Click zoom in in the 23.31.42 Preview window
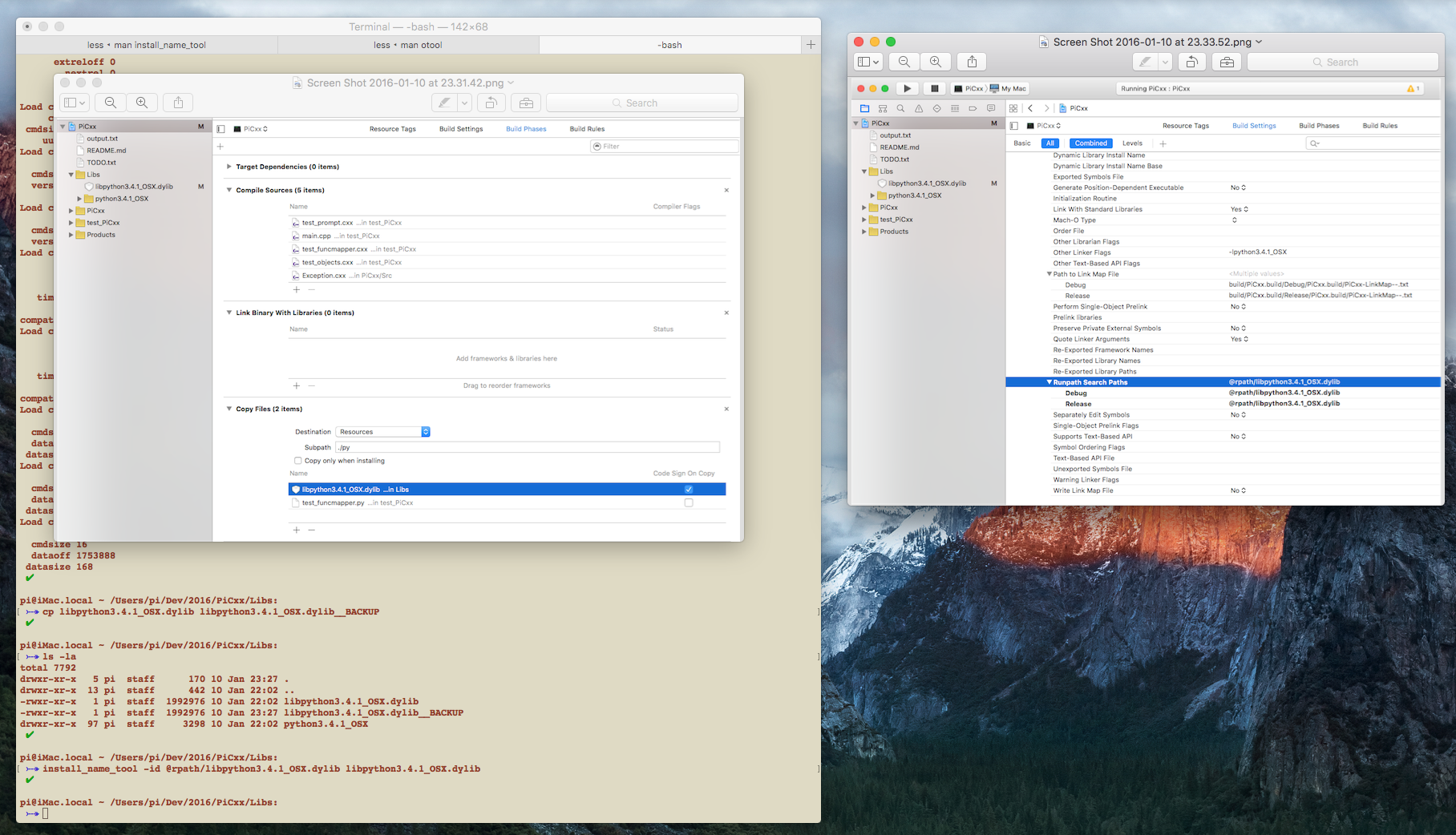 click(x=142, y=103)
